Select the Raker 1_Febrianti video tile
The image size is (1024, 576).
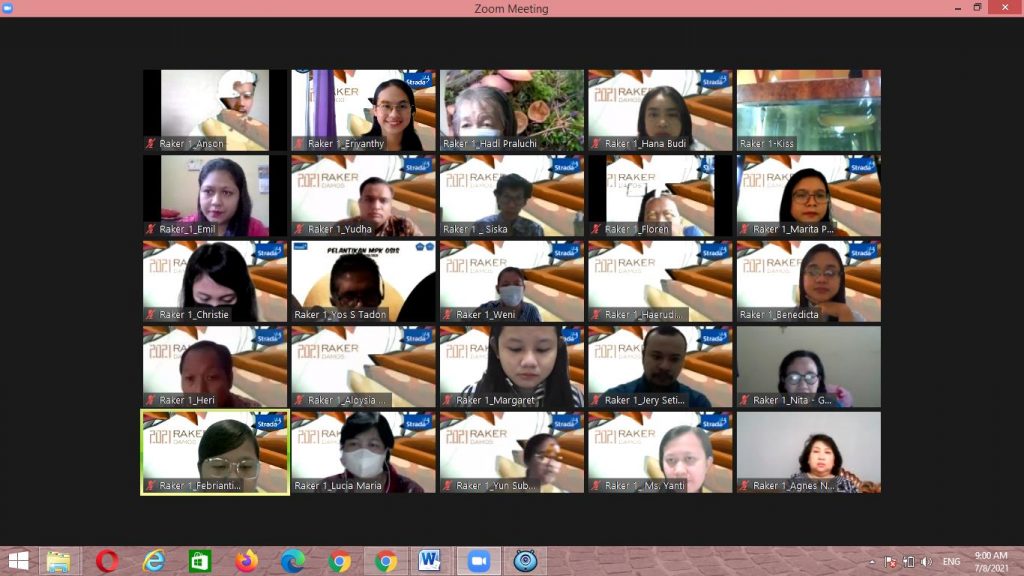(215, 452)
